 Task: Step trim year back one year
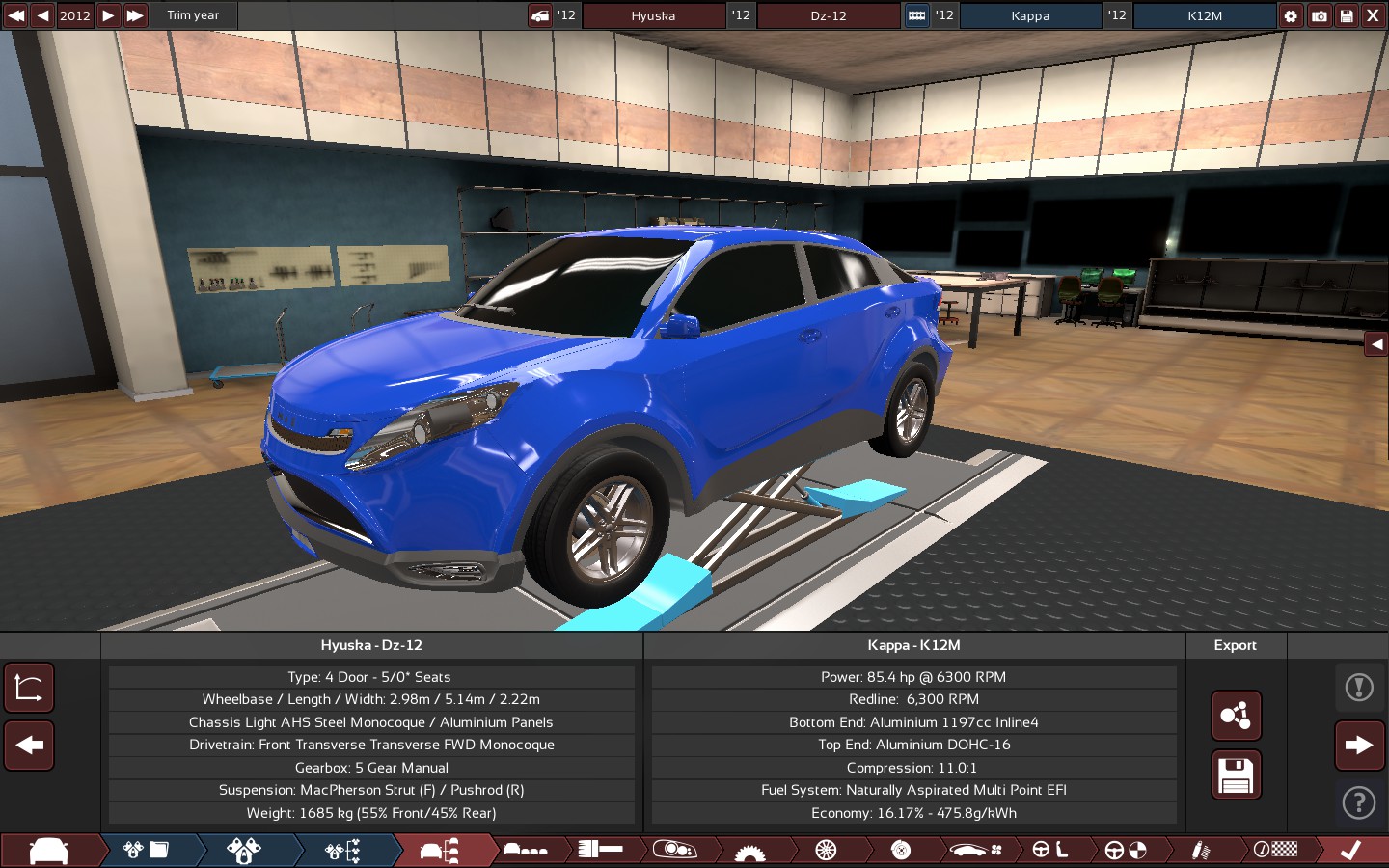tap(42, 15)
